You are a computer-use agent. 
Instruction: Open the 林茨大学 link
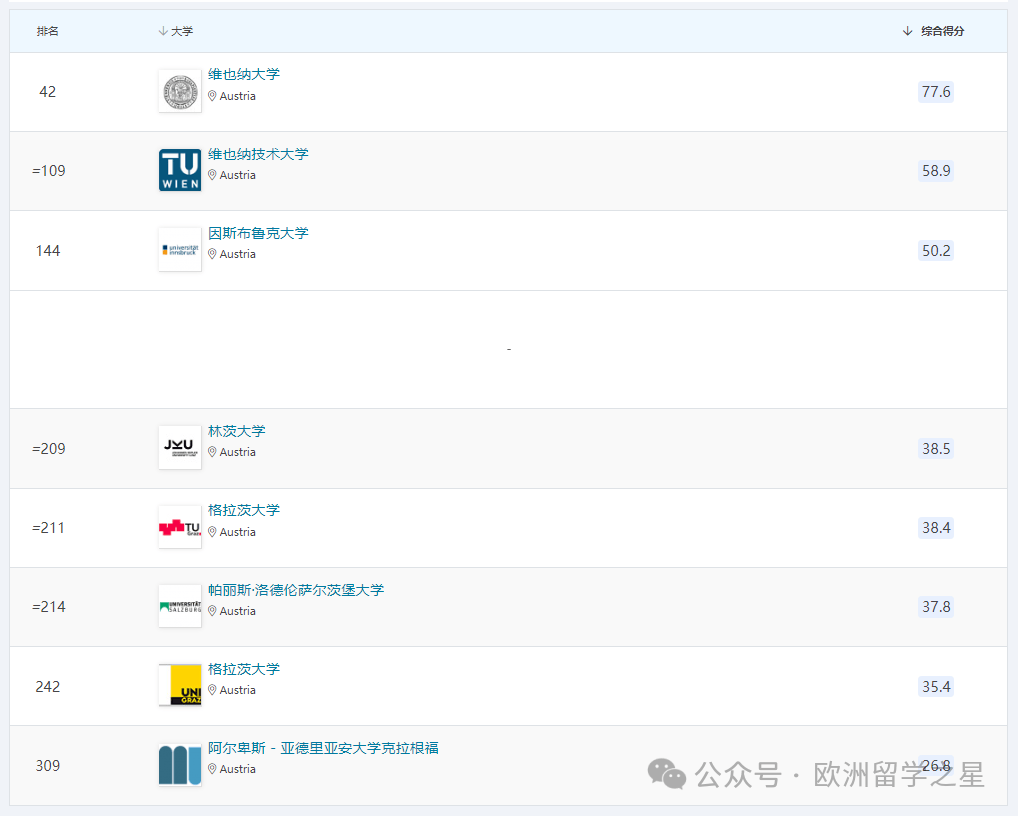237,431
